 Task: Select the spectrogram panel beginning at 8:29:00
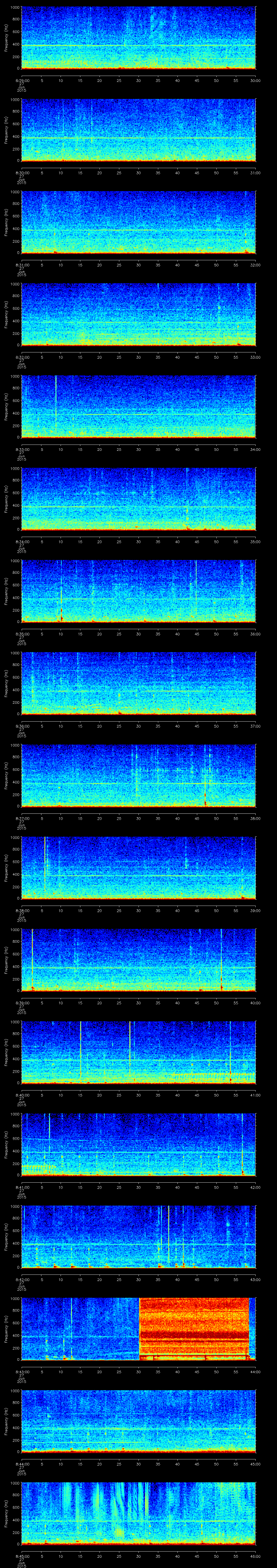tap(138, 38)
